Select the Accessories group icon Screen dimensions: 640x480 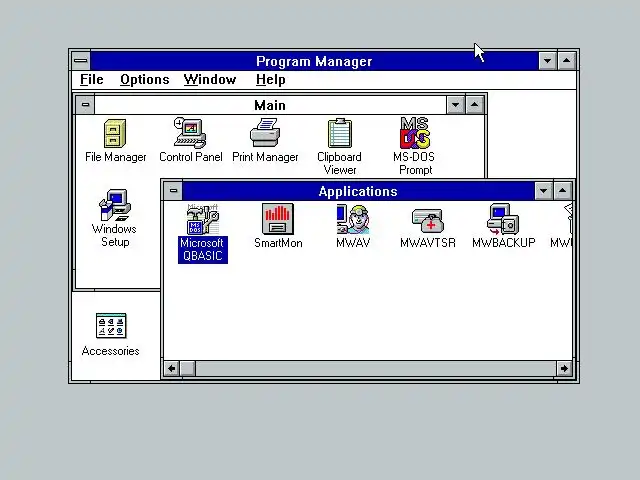click(x=111, y=326)
